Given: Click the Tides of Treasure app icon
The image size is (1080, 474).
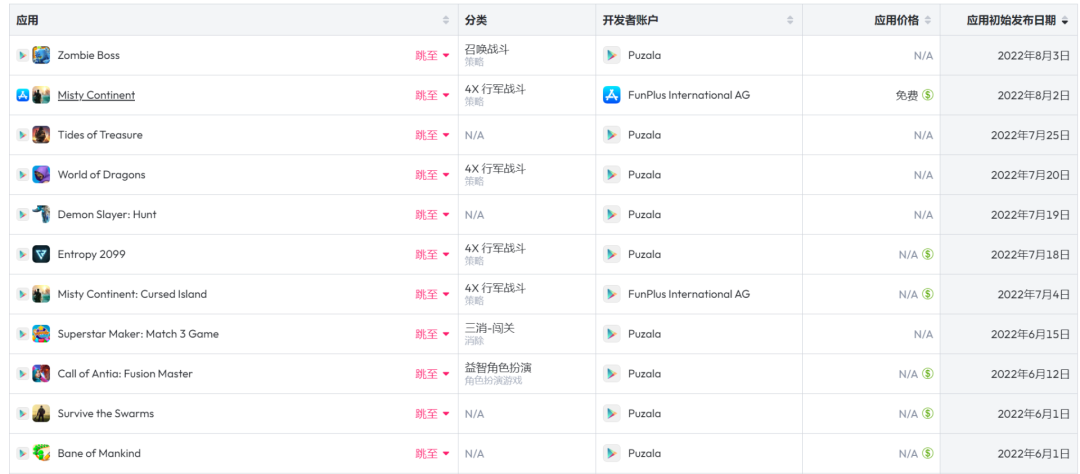Looking at the screenshot, I should [41, 135].
